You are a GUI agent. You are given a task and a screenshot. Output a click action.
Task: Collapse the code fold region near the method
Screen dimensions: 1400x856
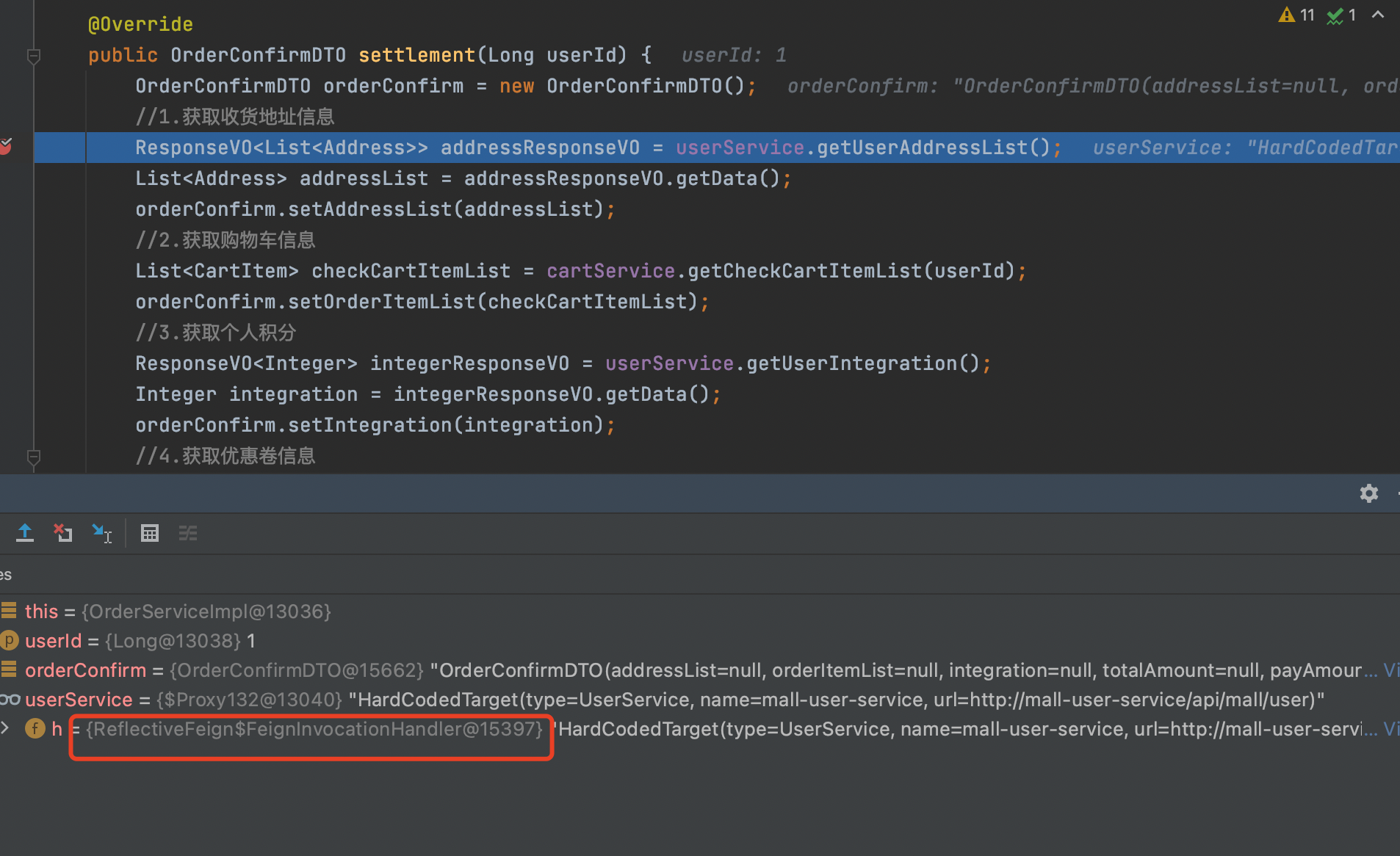[33, 57]
